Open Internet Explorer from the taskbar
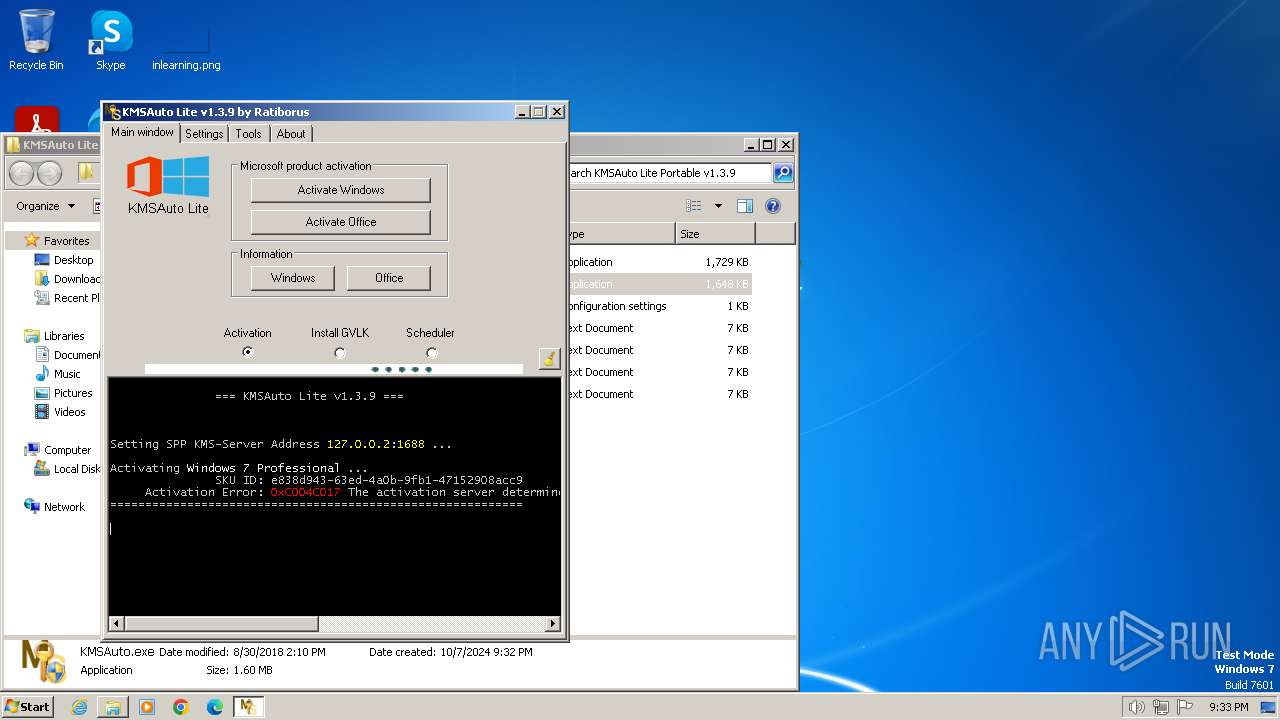 (x=80, y=707)
